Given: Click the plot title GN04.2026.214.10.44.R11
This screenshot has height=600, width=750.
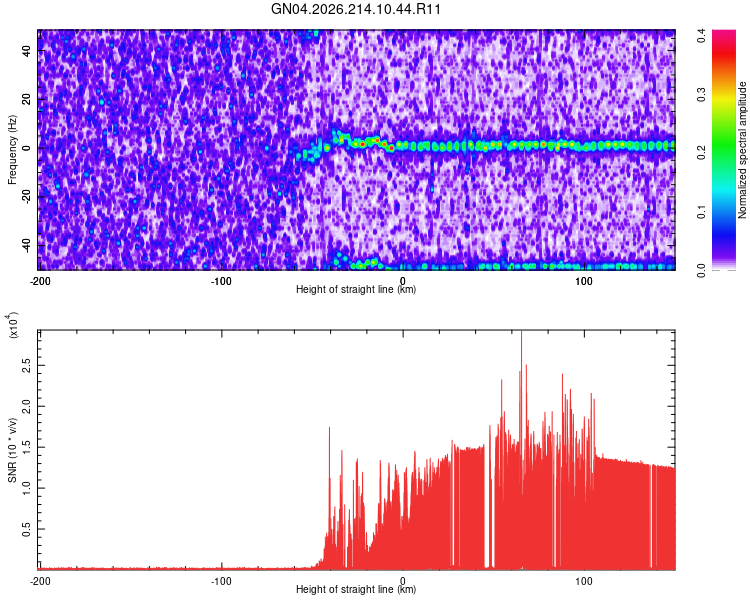Looking at the screenshot, I should 355,9.
